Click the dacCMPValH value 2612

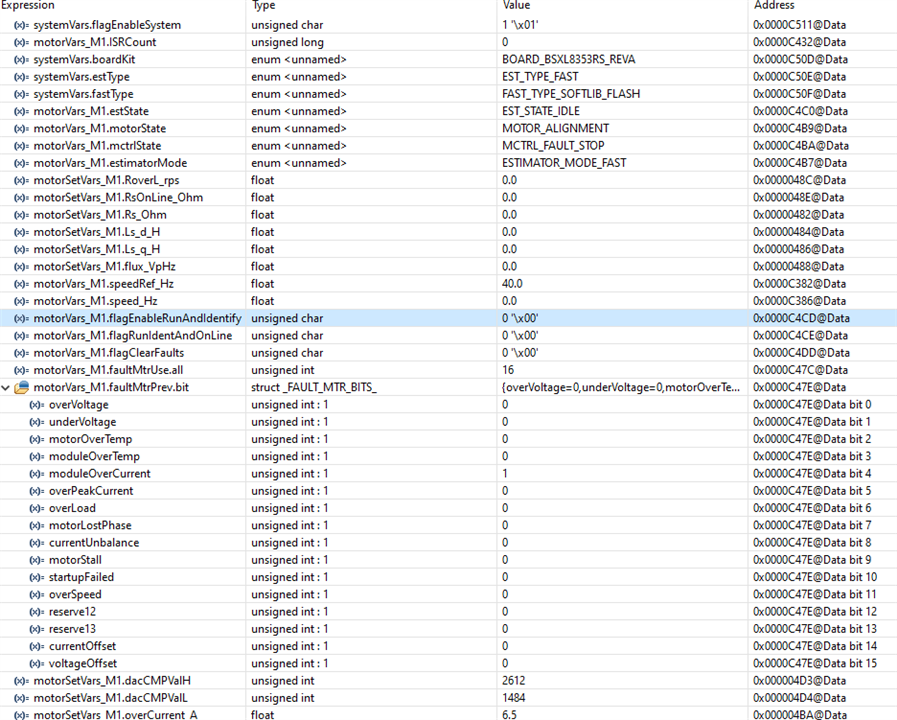coord(514,681)
